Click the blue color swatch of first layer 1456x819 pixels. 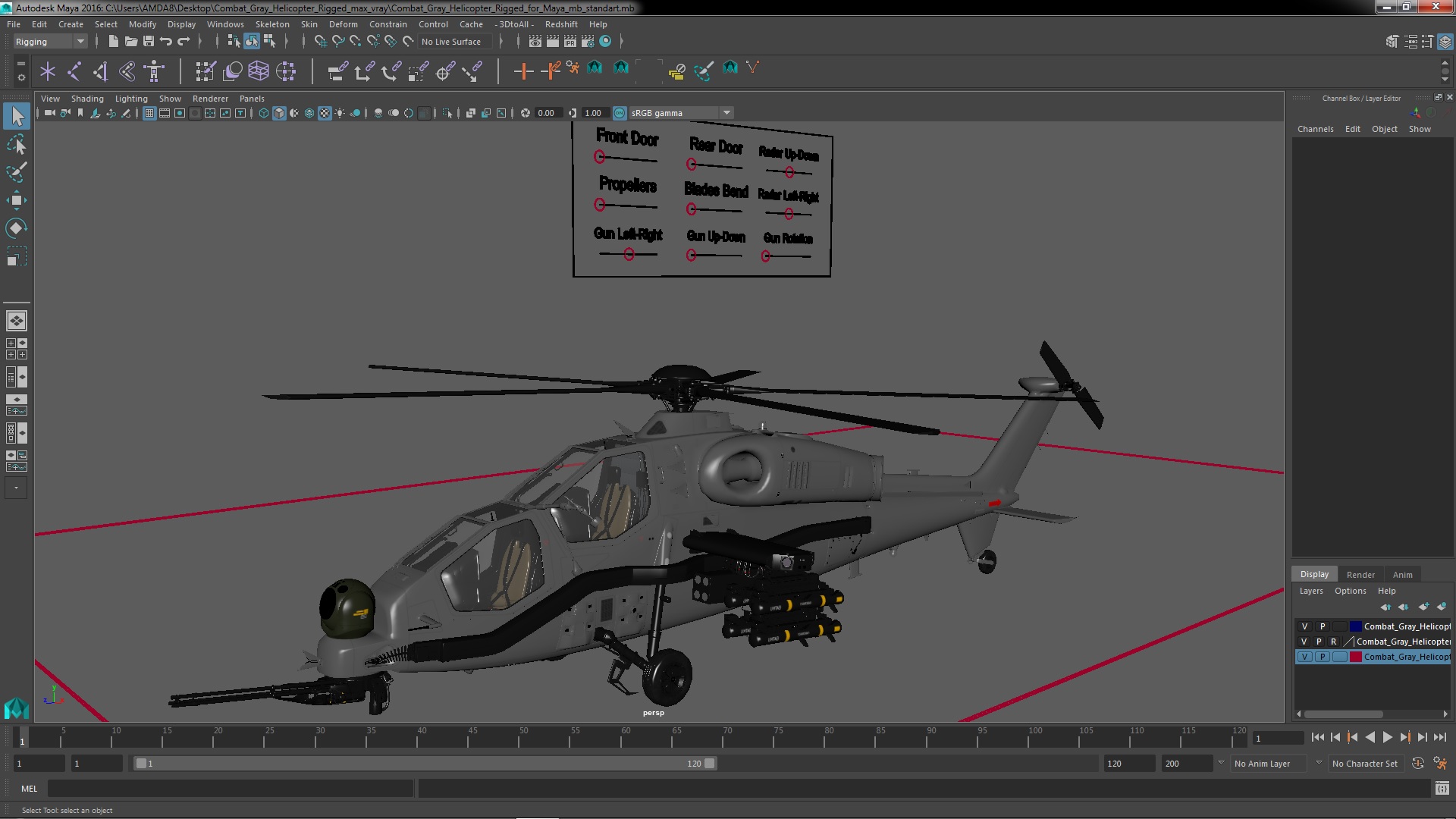(1356, 626)
